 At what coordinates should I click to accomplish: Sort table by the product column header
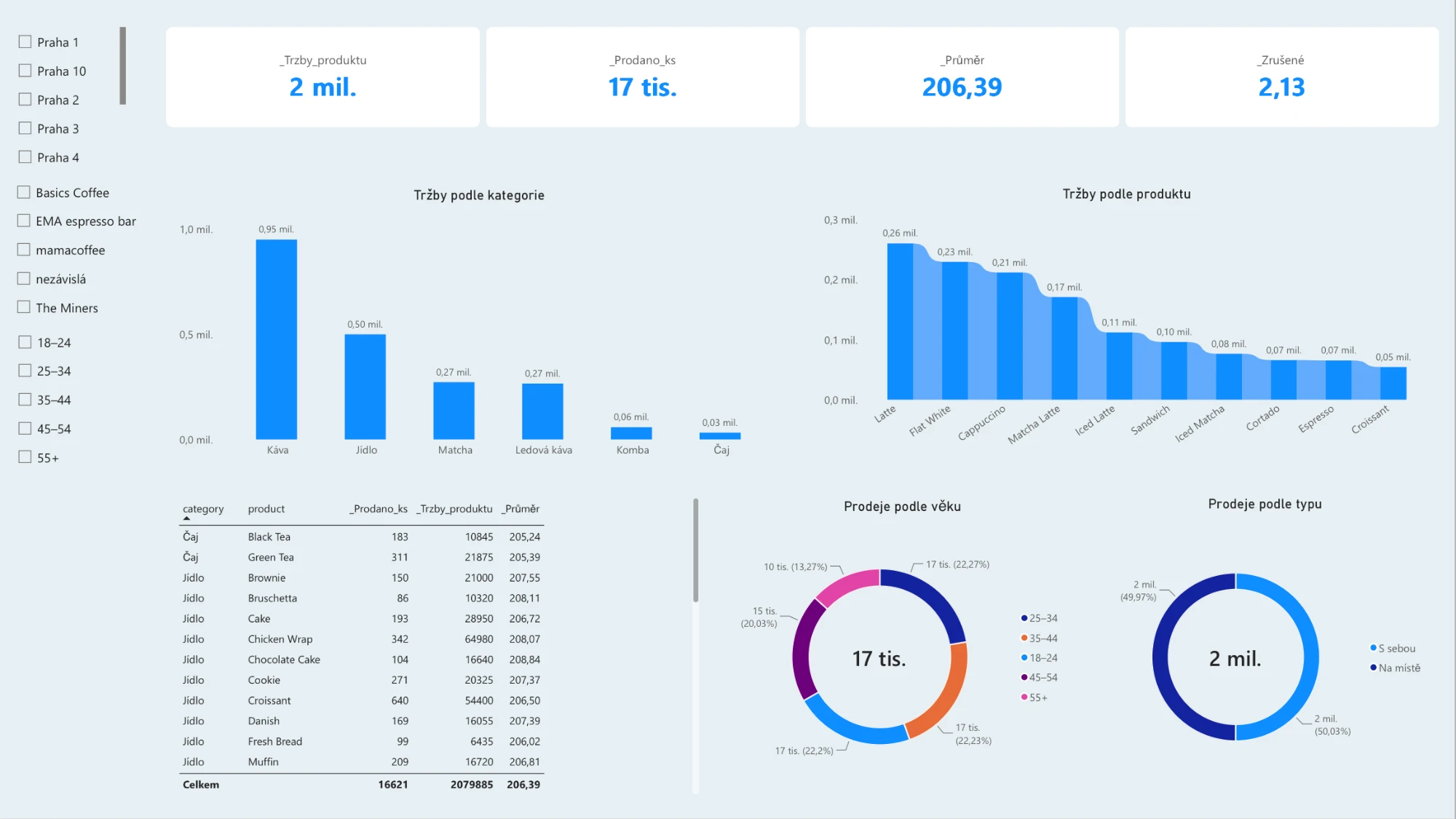pos(266,509)
